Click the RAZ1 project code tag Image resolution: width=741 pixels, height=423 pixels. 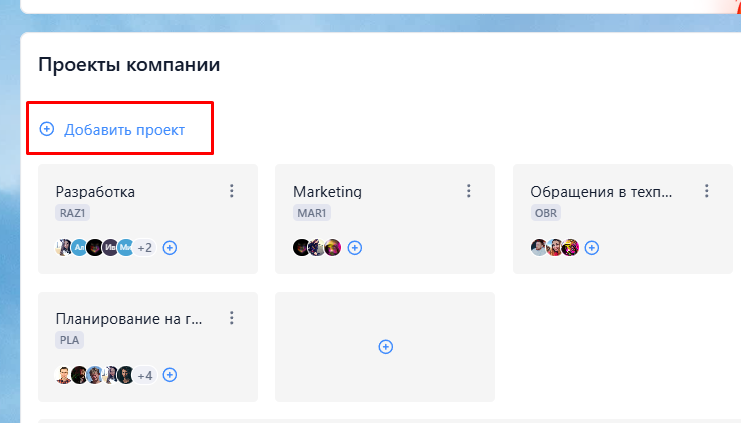click(72, 213)
